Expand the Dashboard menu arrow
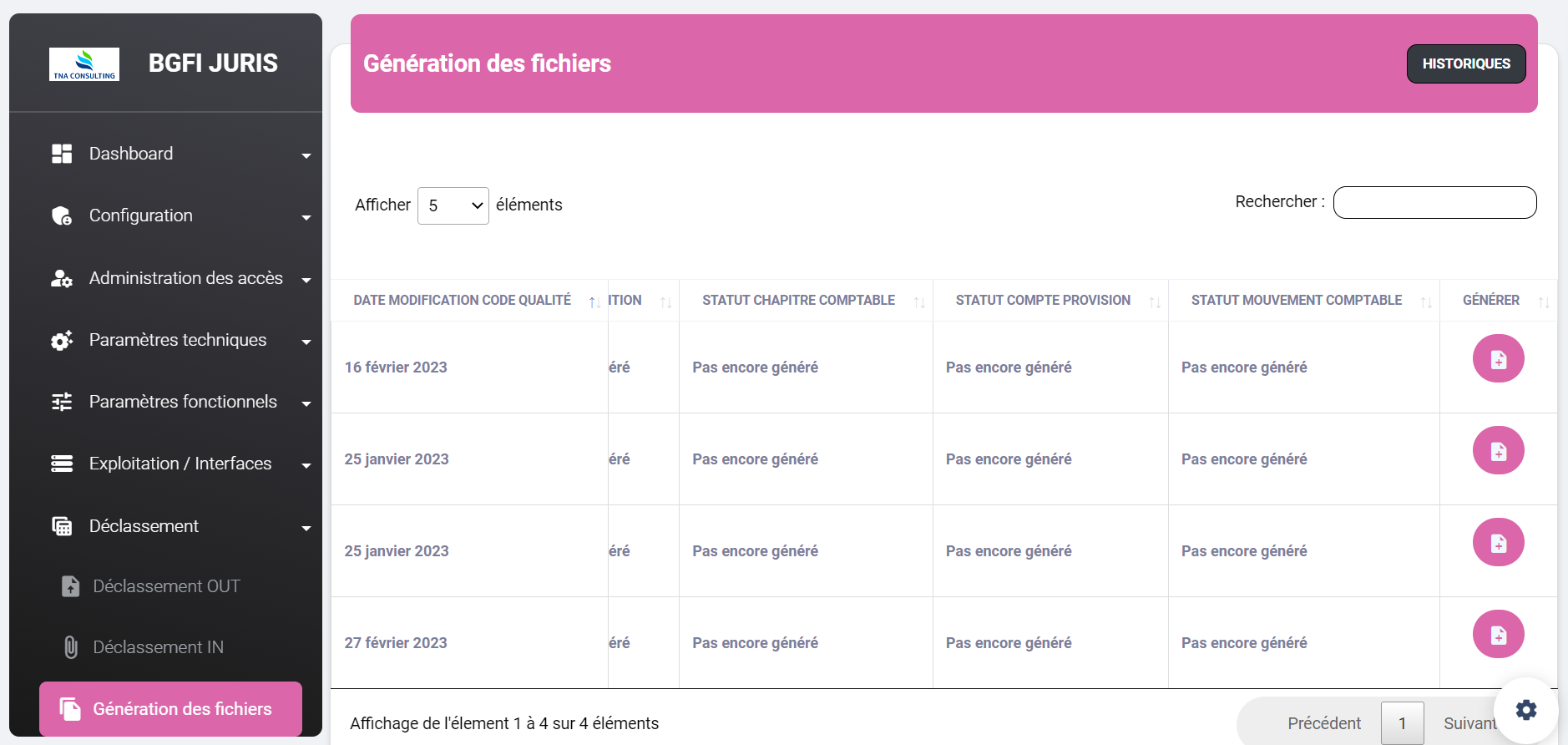This screenshot has width=1568, height=745. [306, 155]
